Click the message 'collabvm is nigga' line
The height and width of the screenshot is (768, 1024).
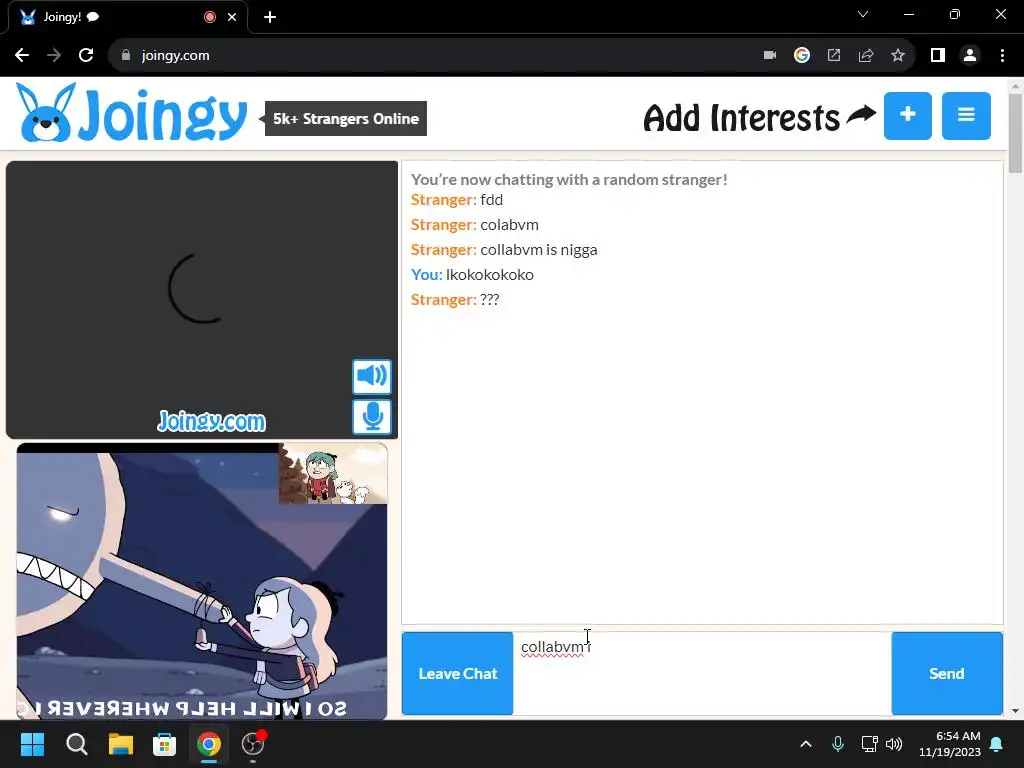coord(504,249)
